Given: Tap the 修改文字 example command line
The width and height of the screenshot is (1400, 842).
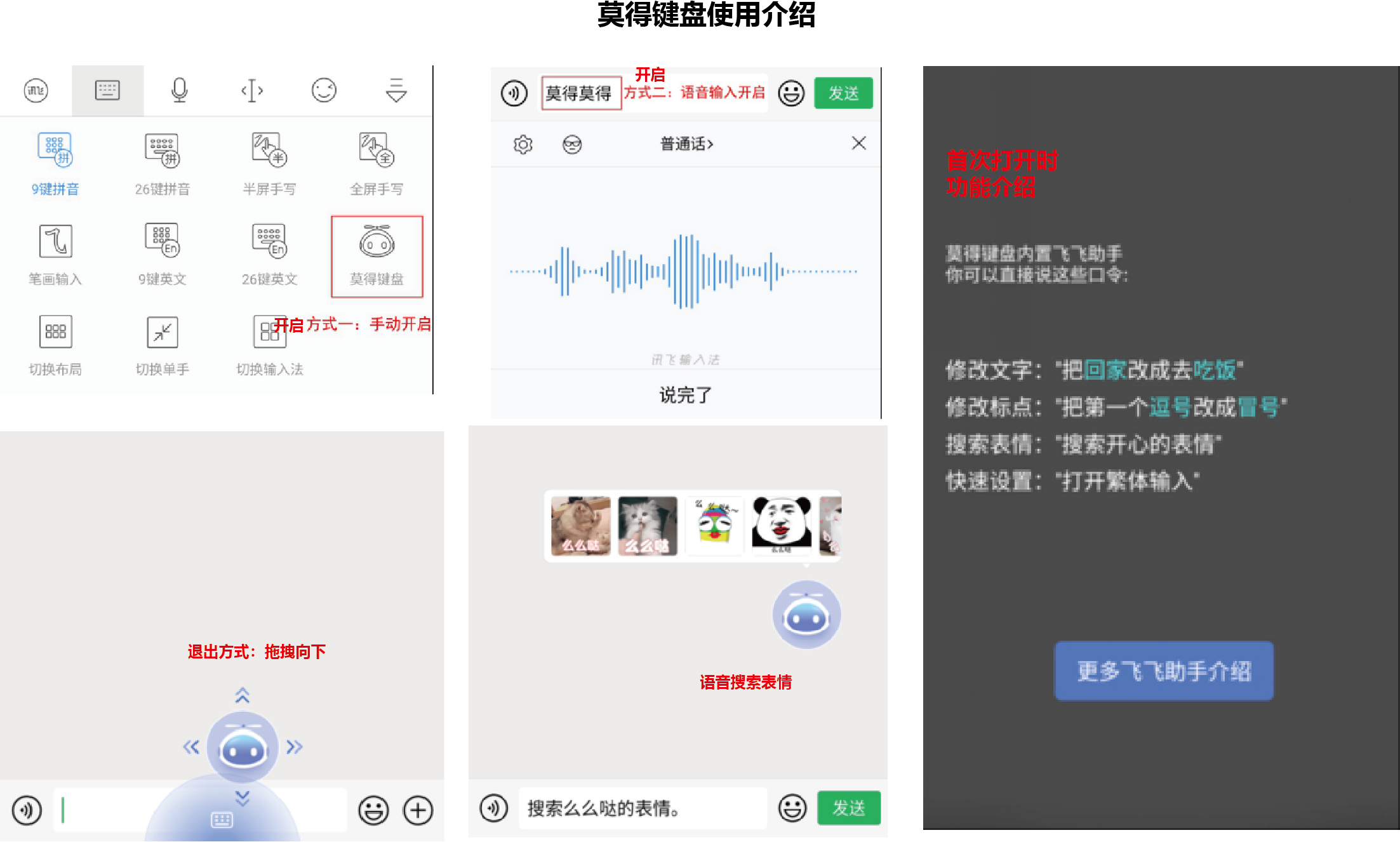Looking at the screenshot, I should 1094,370.
